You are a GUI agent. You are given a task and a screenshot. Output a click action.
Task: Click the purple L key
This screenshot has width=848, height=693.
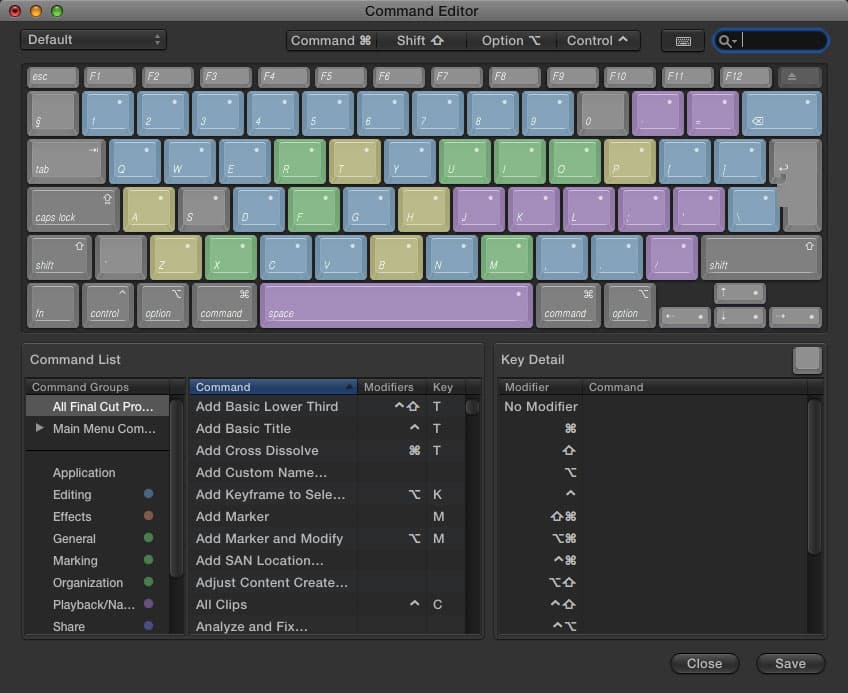tap(588, 209)
